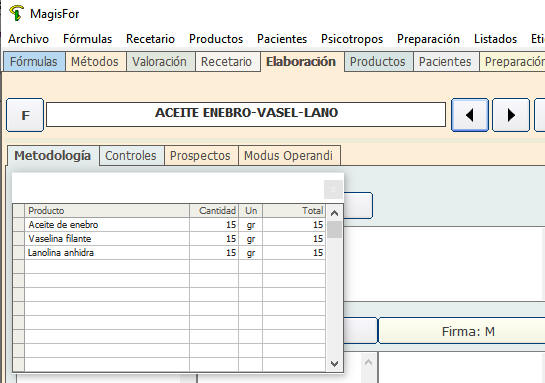Switch to the Métodos tab
This screenshot has width=545, height=383.
(95, 62)
